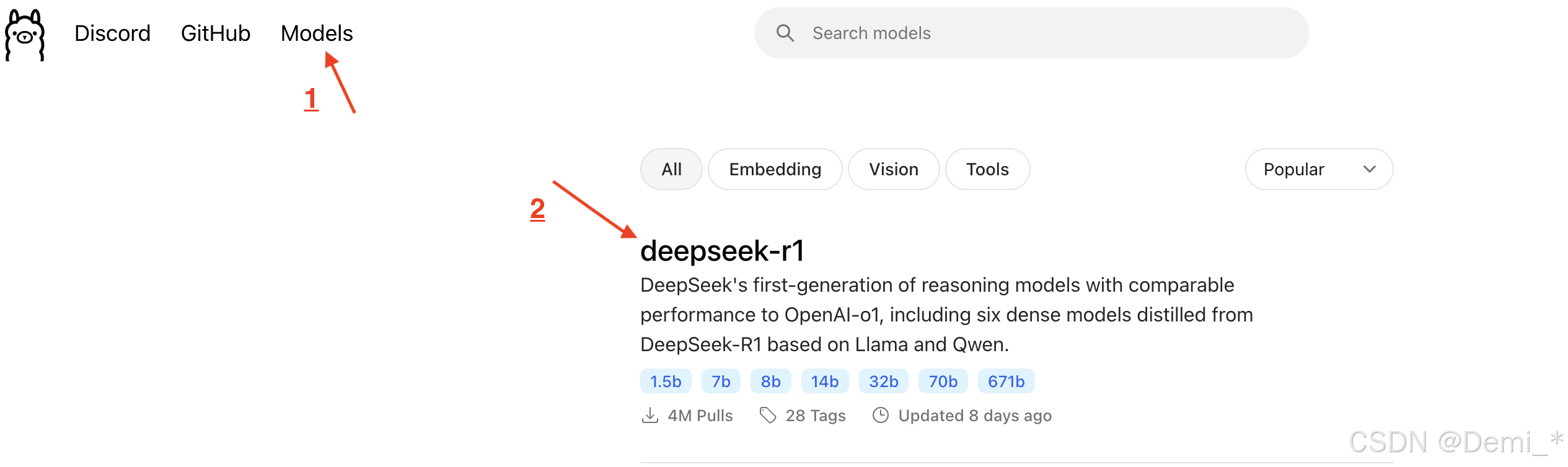
Task: Select the 1.5b size tag
Action: click(665, 382)
